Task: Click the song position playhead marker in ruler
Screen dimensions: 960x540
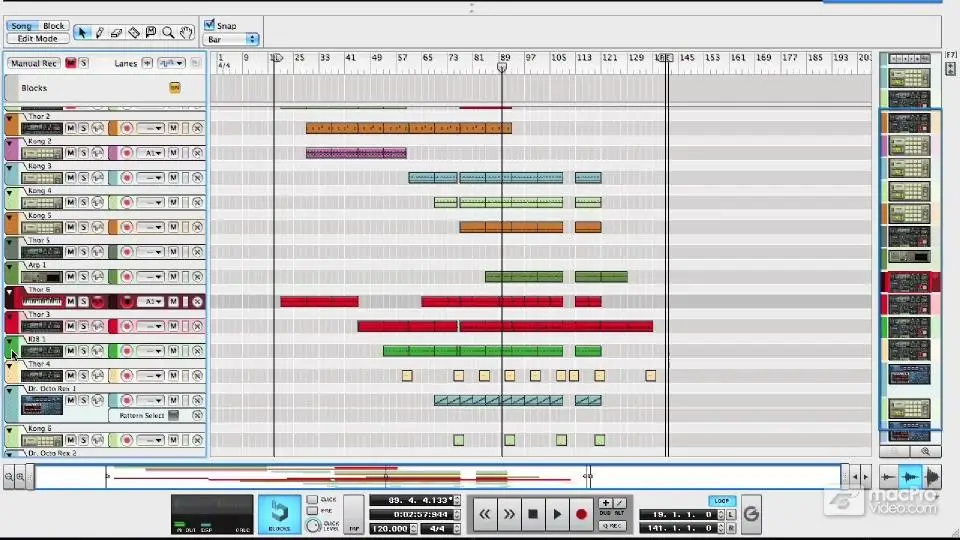Action: tap(502, 67)
